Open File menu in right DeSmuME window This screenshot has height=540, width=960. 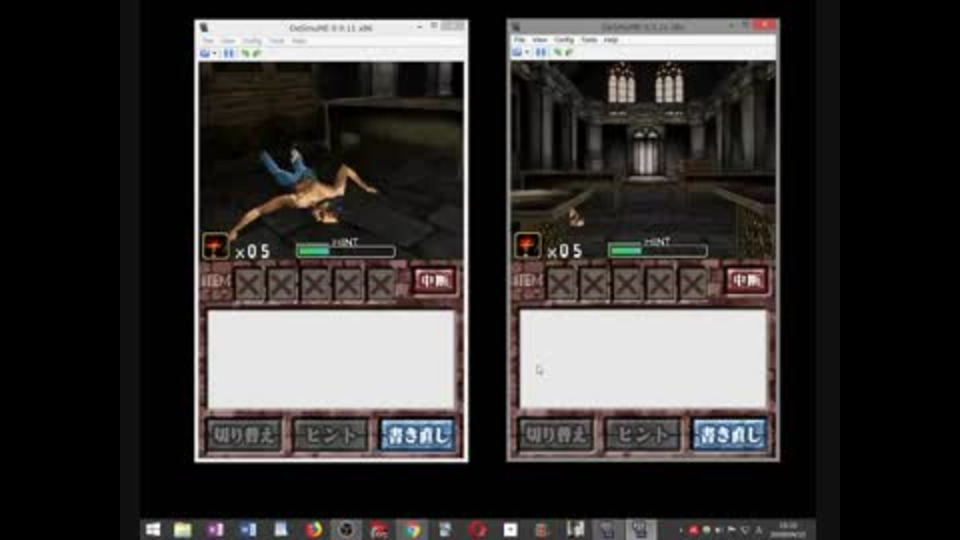point(520,40)
